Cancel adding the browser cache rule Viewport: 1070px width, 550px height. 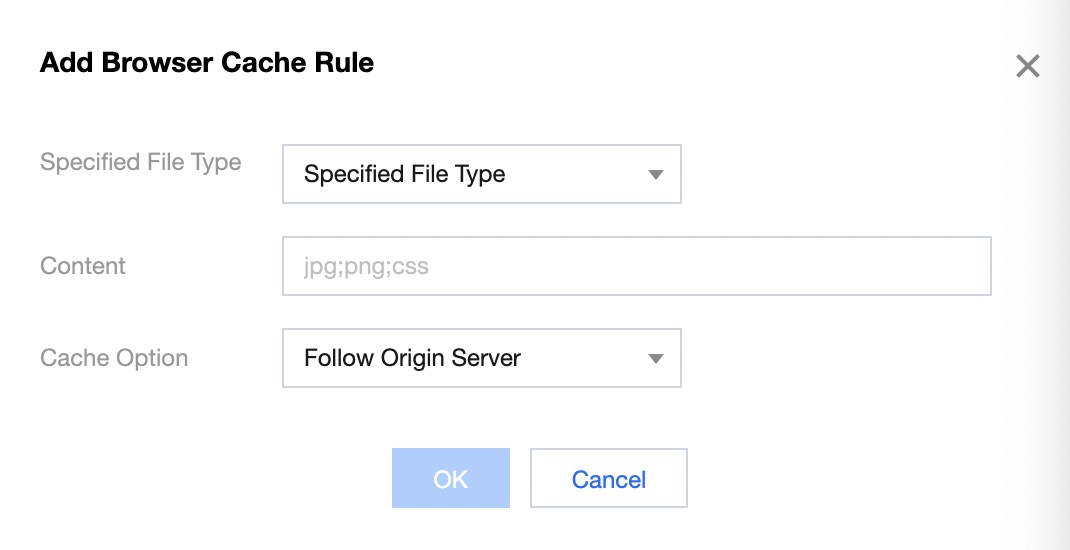608,479
